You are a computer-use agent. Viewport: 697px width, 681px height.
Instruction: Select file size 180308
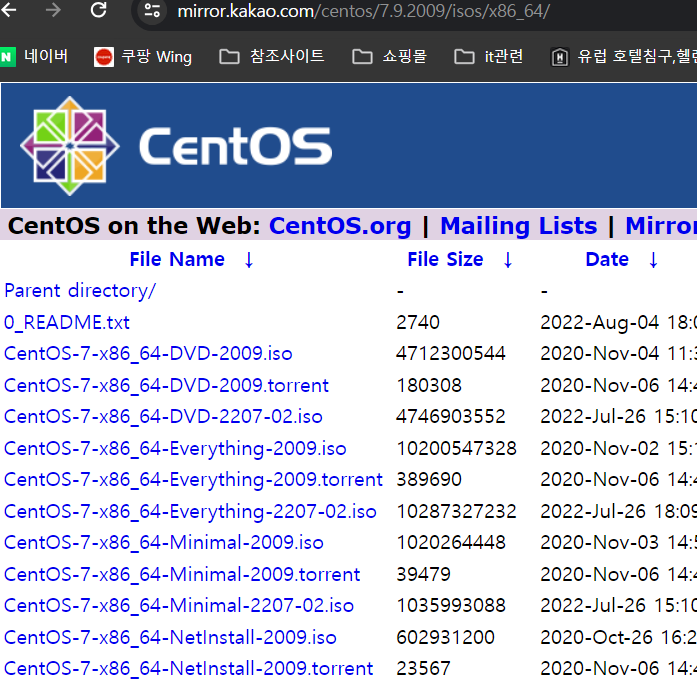(429, 385)
